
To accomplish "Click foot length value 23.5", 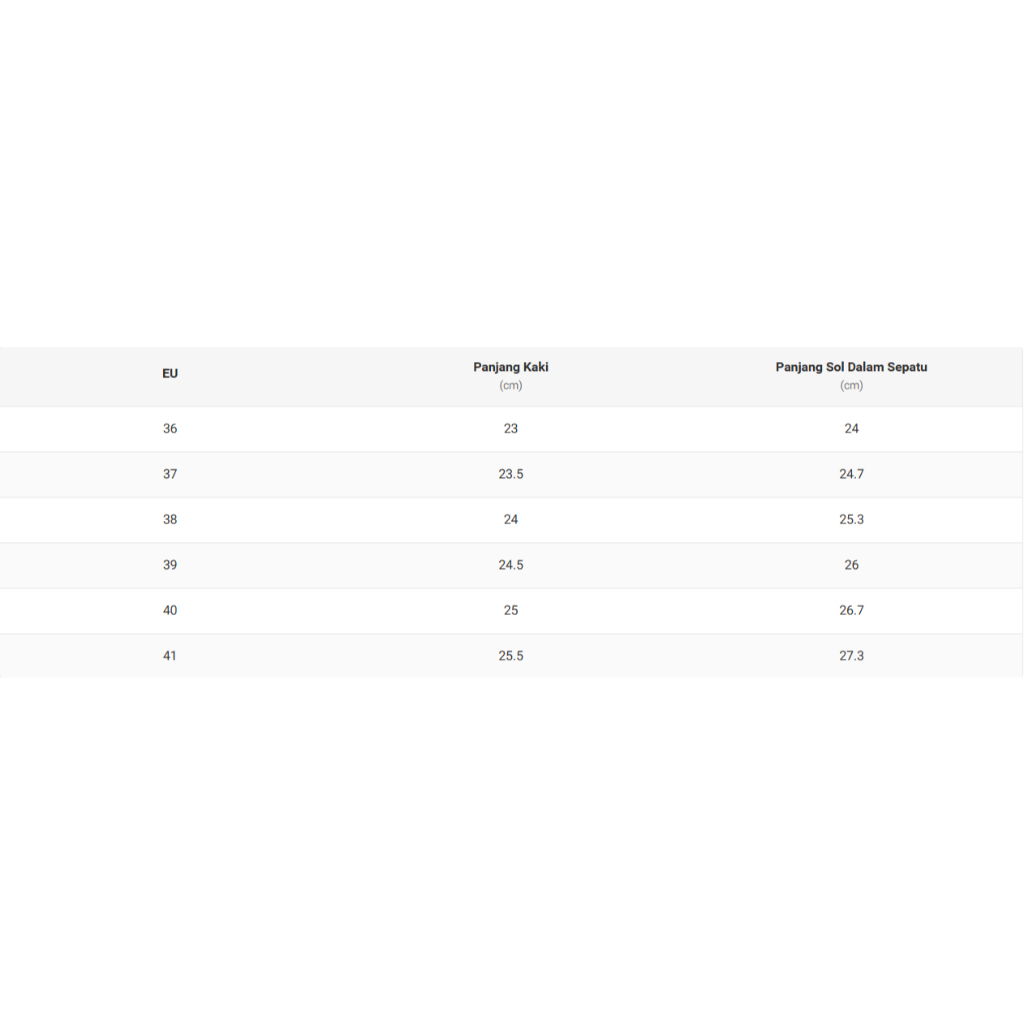I will 511,474.
